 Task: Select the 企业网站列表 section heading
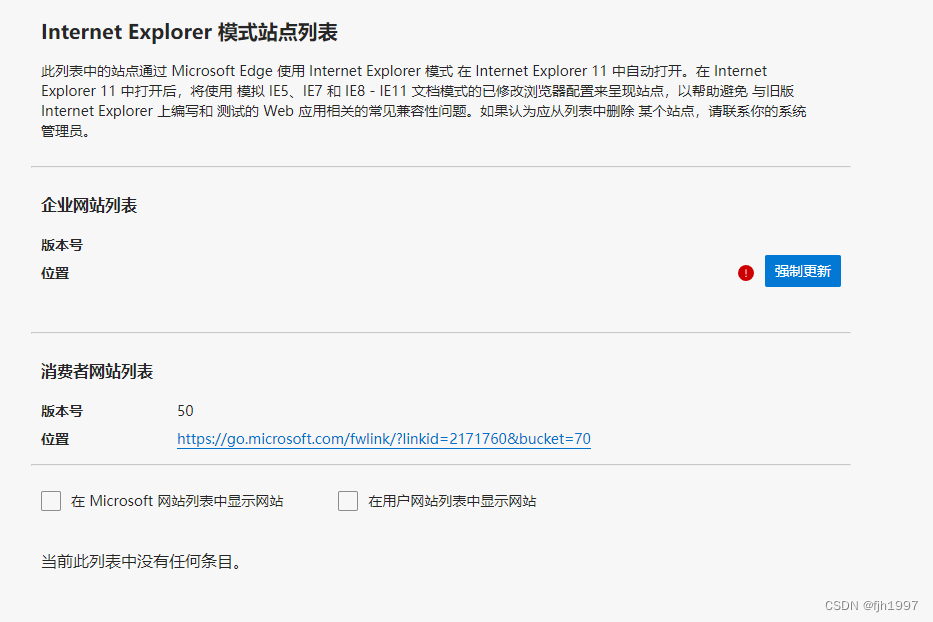89,205
